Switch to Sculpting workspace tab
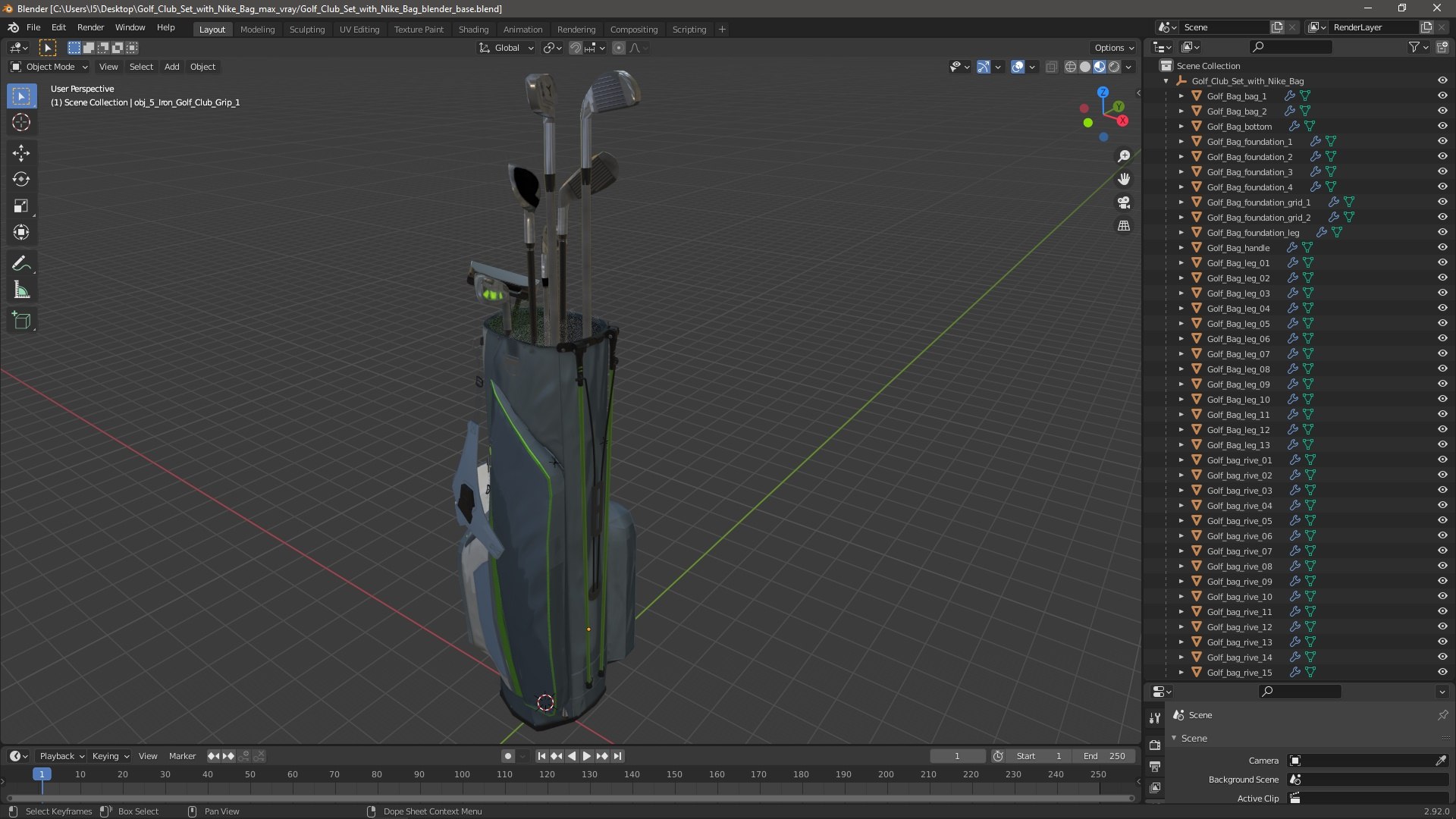1456x819 pixels. [x=307, y=30]
